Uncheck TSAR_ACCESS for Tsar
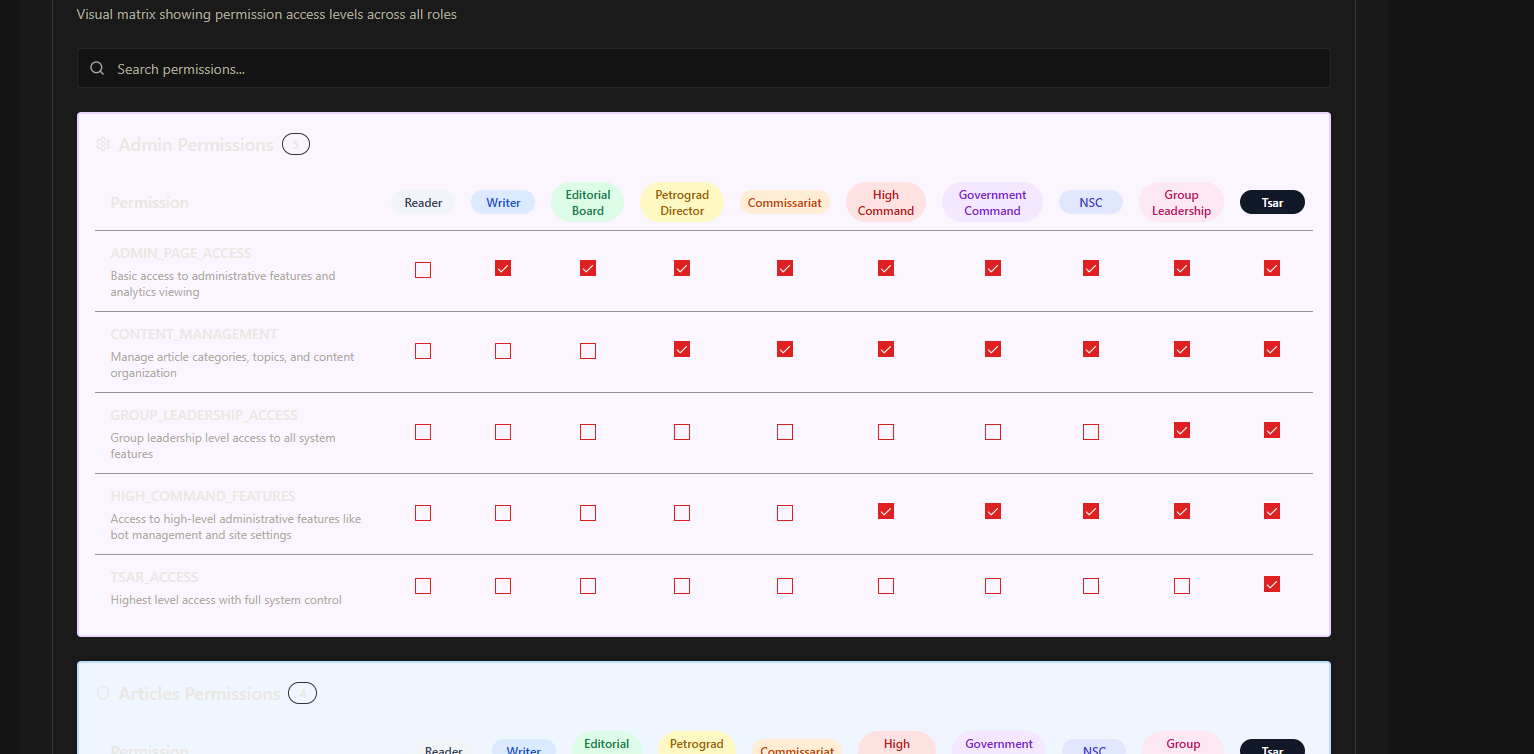This screenshot has height=754, width=1534. pyautogui.click(x=1272, y=584)
